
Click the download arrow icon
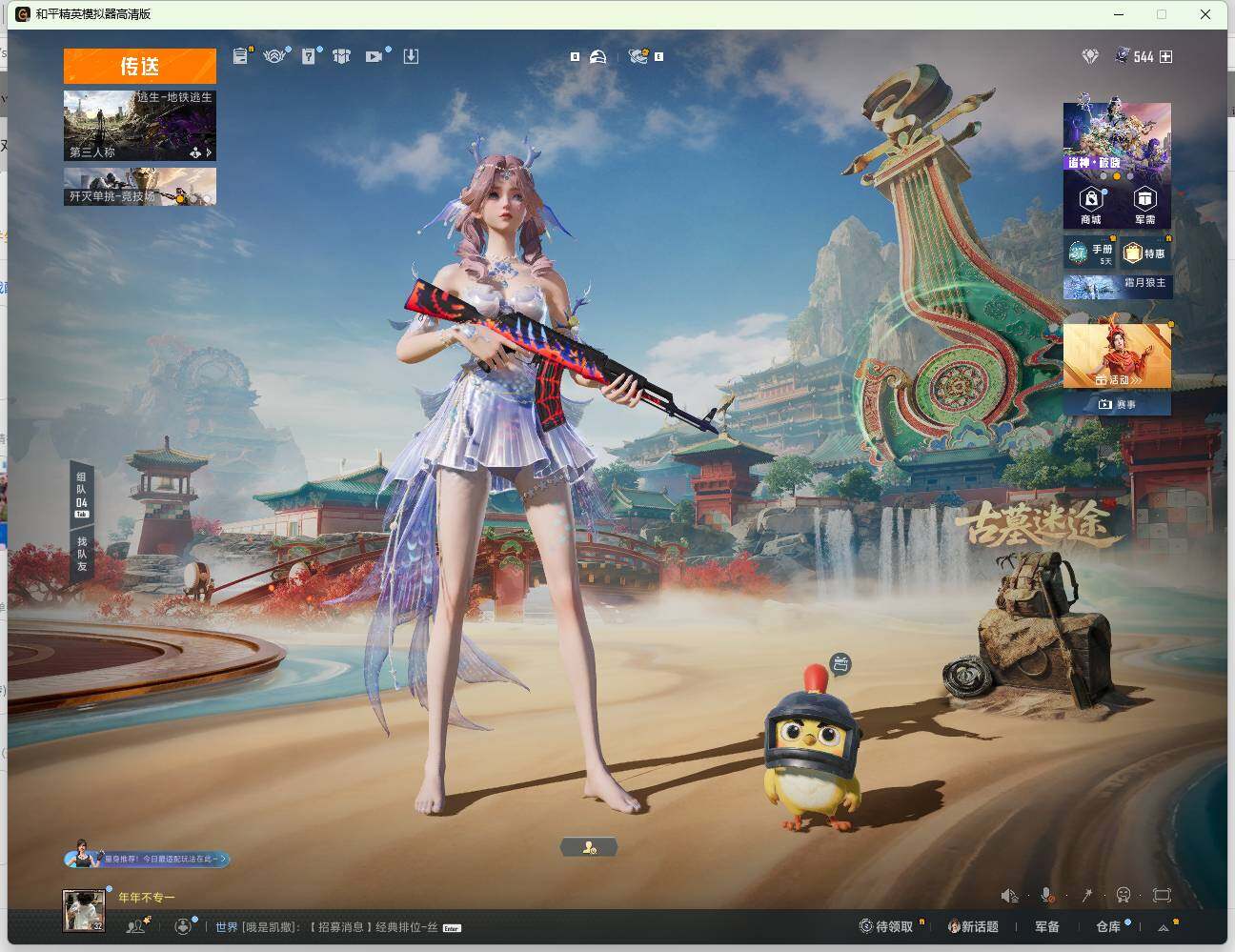point(411,56)
